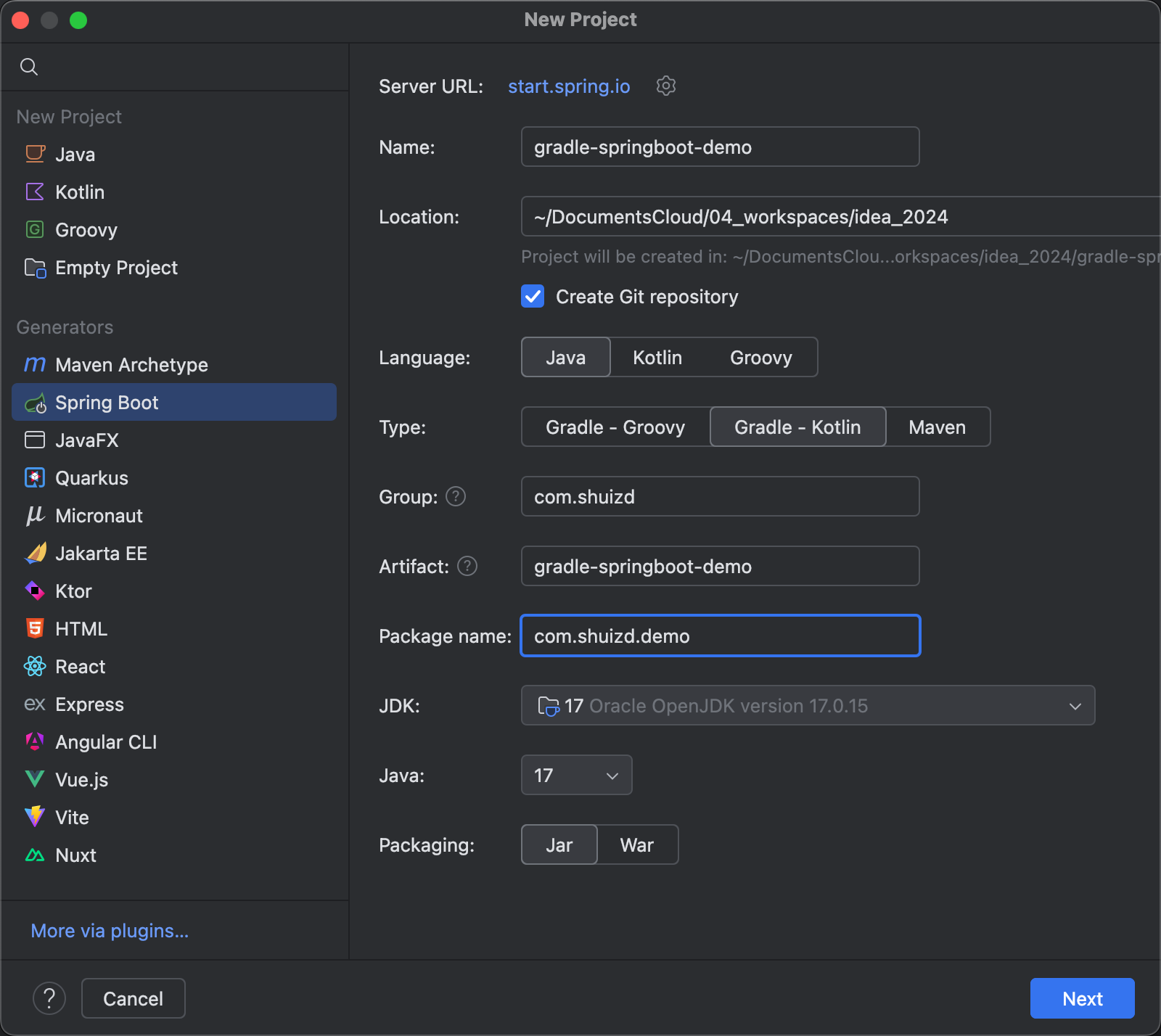Open server URL settings gear
1161x1036 pixels.
pos(666,86)
